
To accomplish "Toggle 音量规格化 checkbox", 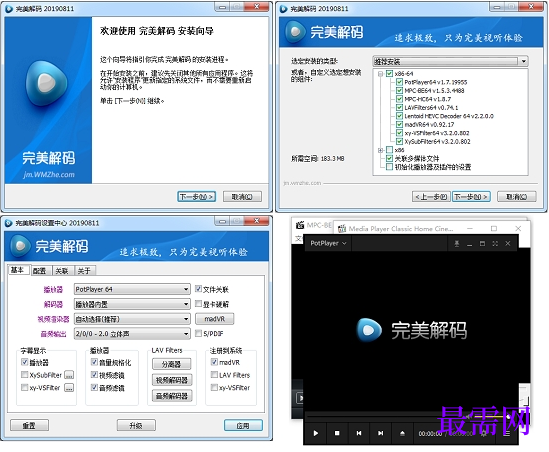I will click(94, 362).
